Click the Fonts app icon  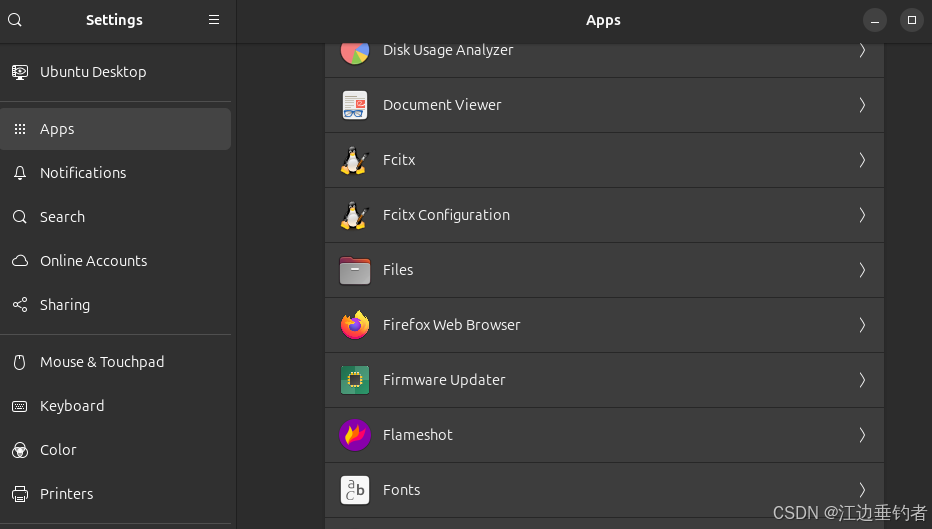coord(355,490)
